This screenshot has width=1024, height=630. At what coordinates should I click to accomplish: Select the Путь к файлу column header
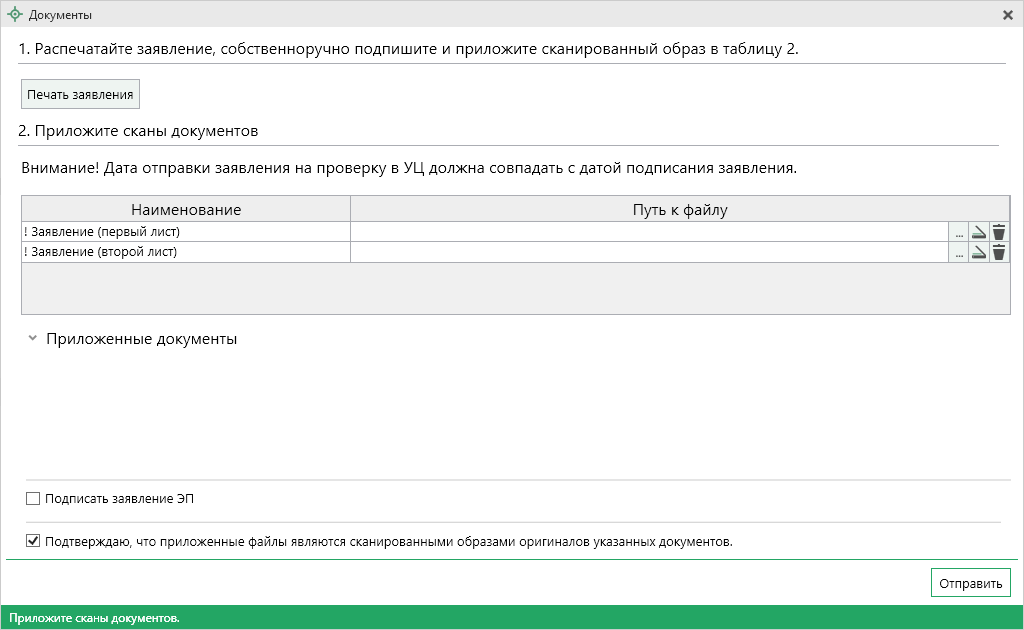680,209
